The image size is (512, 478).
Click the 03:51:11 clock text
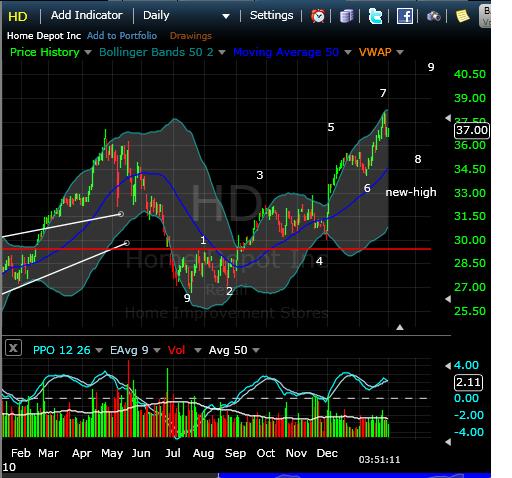[x=379, y=460]
